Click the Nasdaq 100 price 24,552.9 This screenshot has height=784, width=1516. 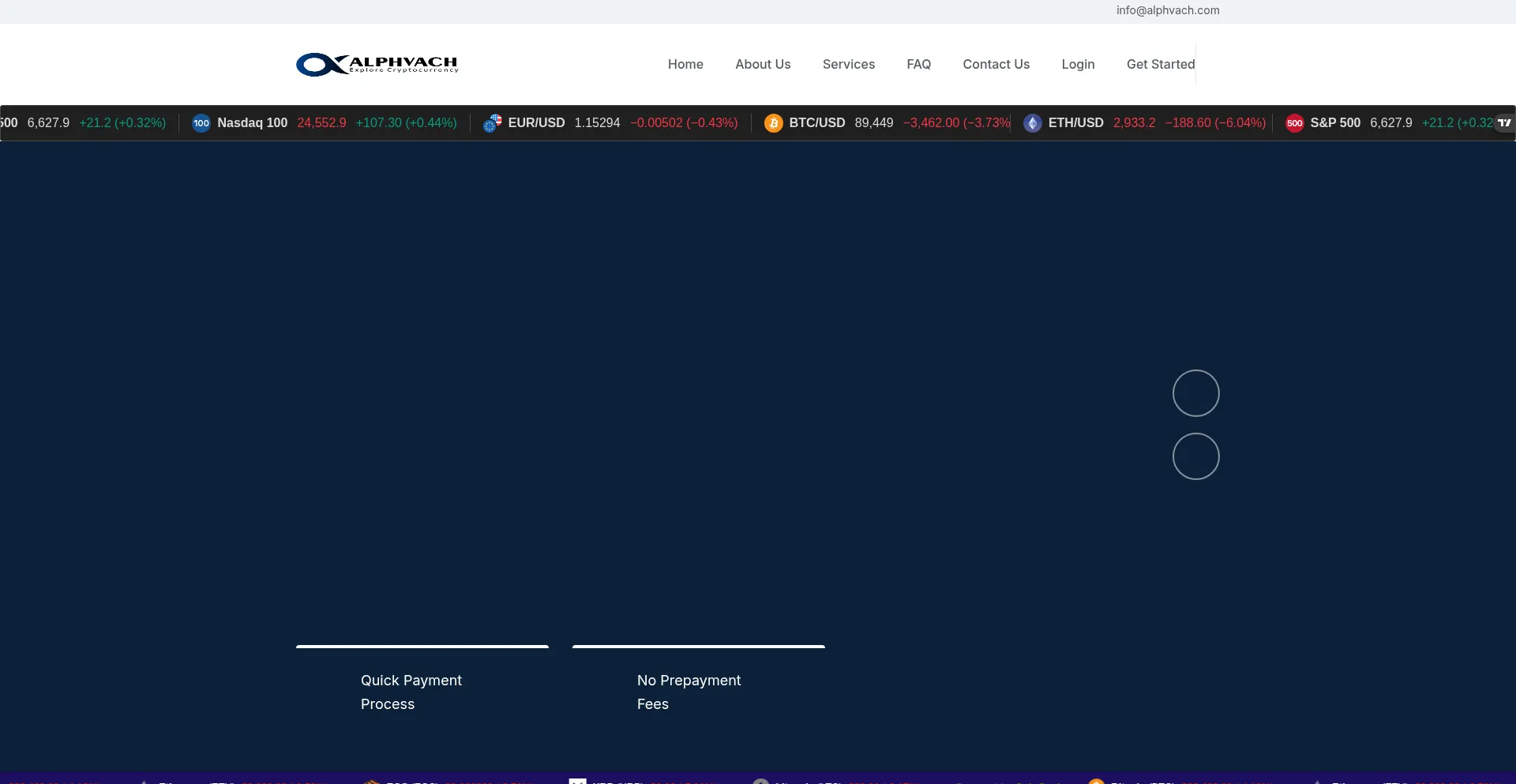tap(321, 123)
